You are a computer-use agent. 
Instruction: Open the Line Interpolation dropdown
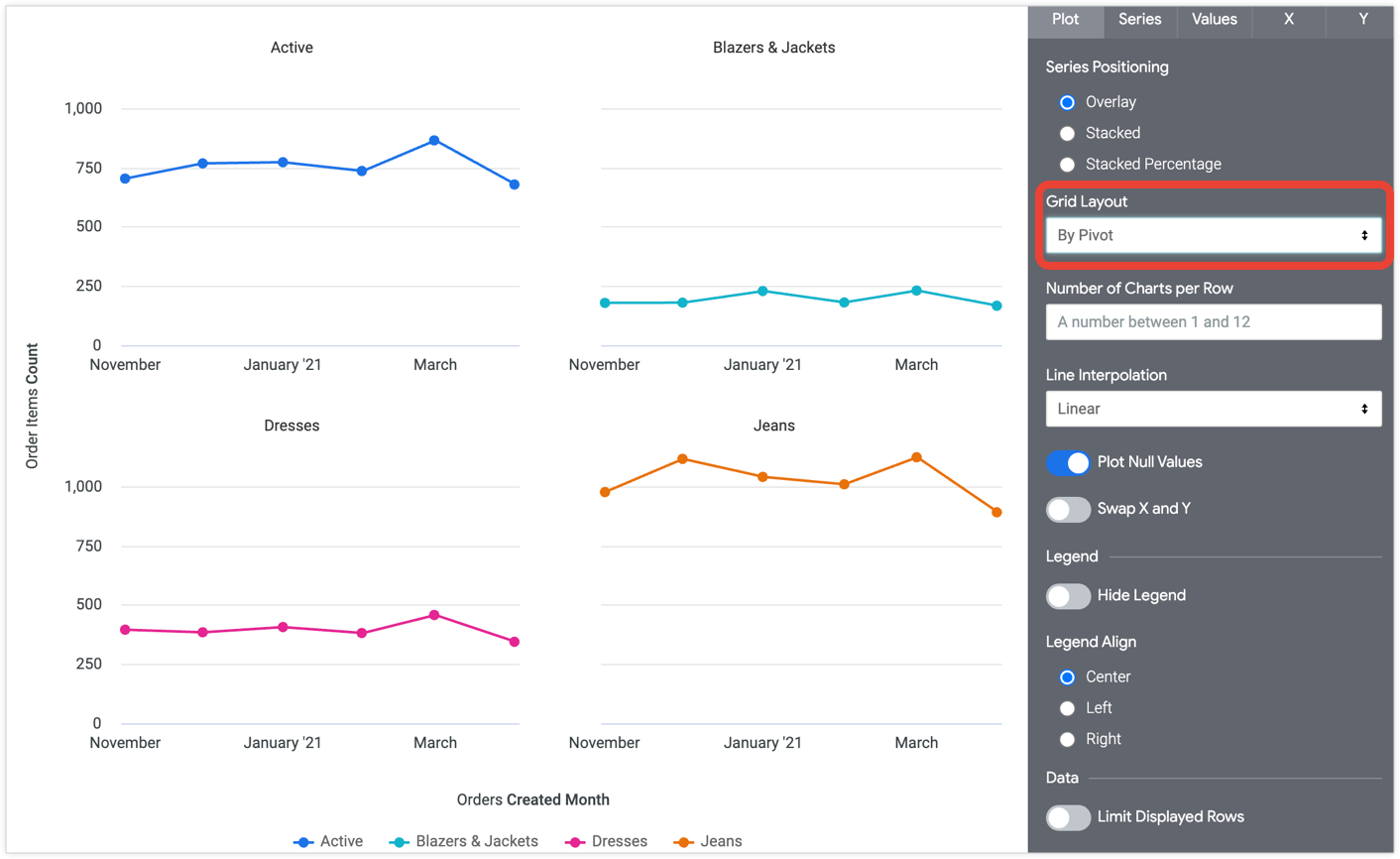coord(1213,409)
